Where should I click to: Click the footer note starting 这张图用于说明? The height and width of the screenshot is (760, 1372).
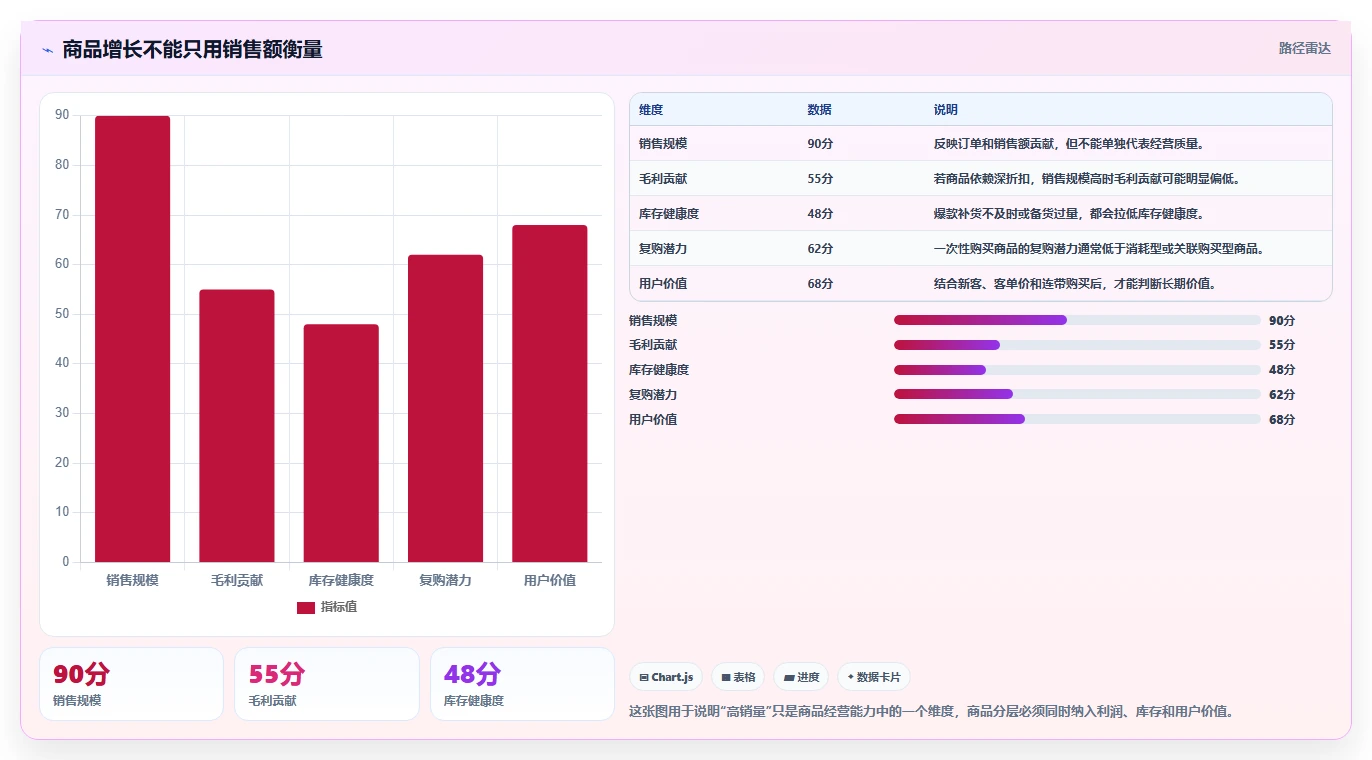tap(931, 712)
